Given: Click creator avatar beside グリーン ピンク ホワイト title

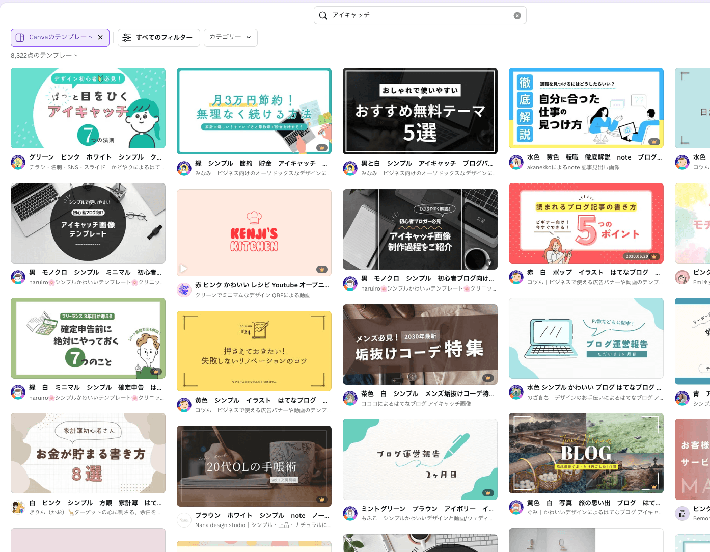Looking at the screenshot, I should click(18, 162).
